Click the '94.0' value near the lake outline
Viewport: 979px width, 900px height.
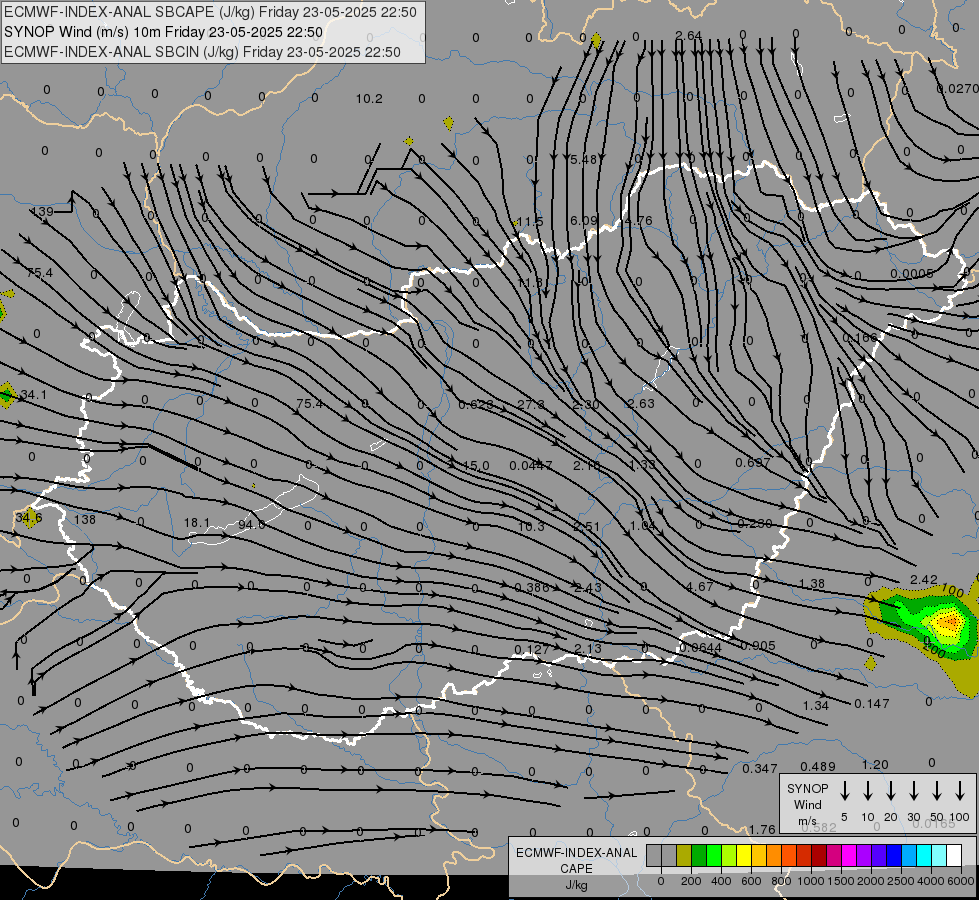point(252,525)
